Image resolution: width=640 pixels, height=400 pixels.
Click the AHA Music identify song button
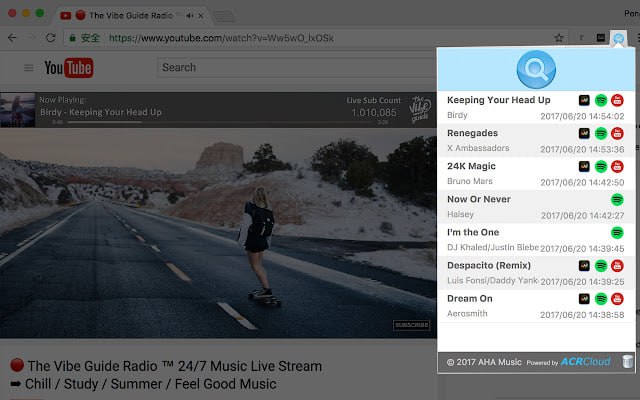pos(536,68)
